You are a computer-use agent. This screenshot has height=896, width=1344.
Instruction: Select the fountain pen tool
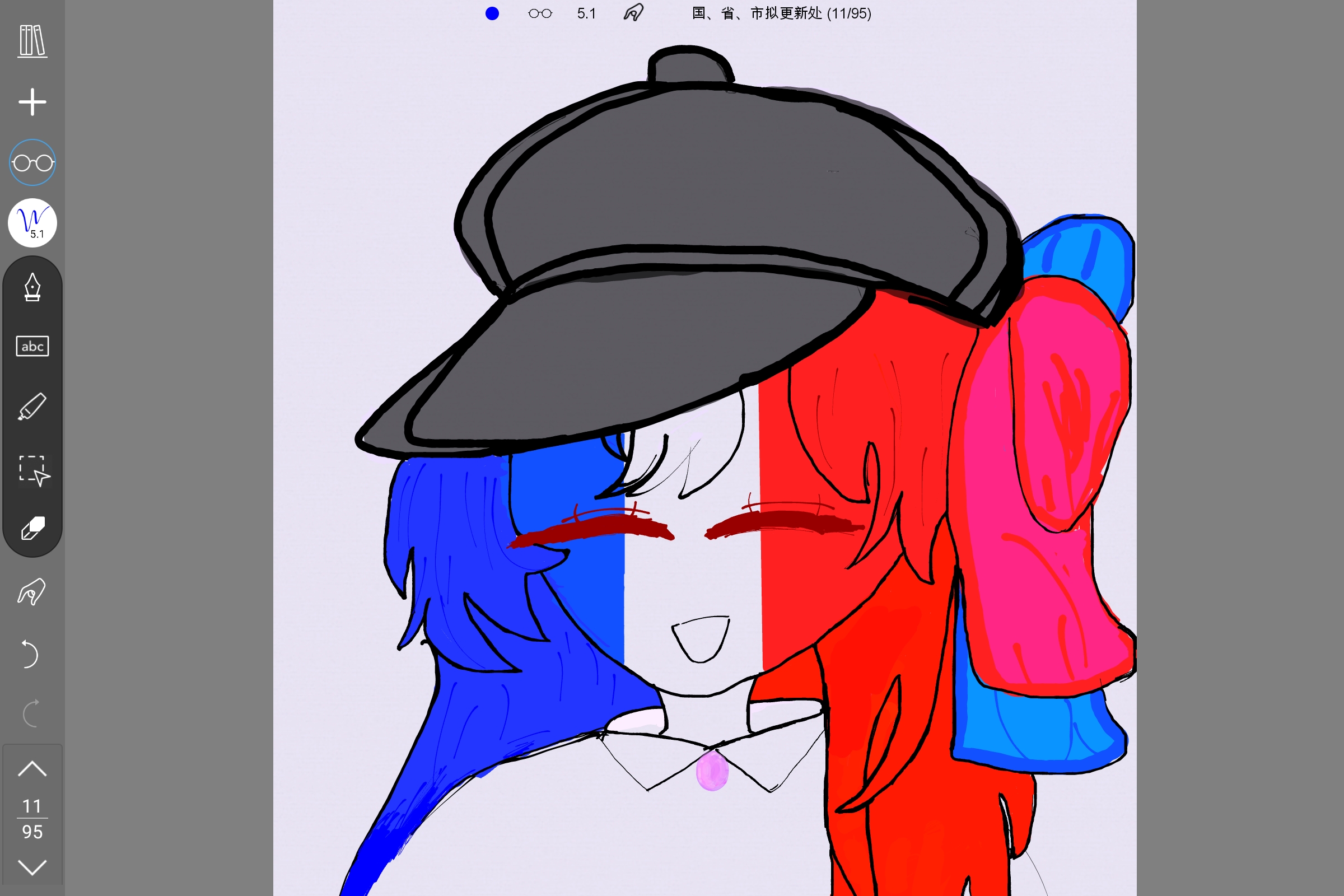point(32,287)
